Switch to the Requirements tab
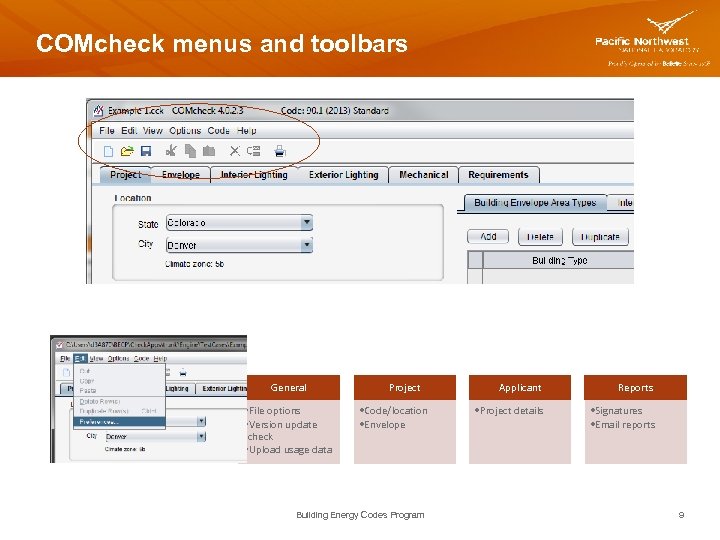This screenshot has width=720, height=540. pos(498,175)
